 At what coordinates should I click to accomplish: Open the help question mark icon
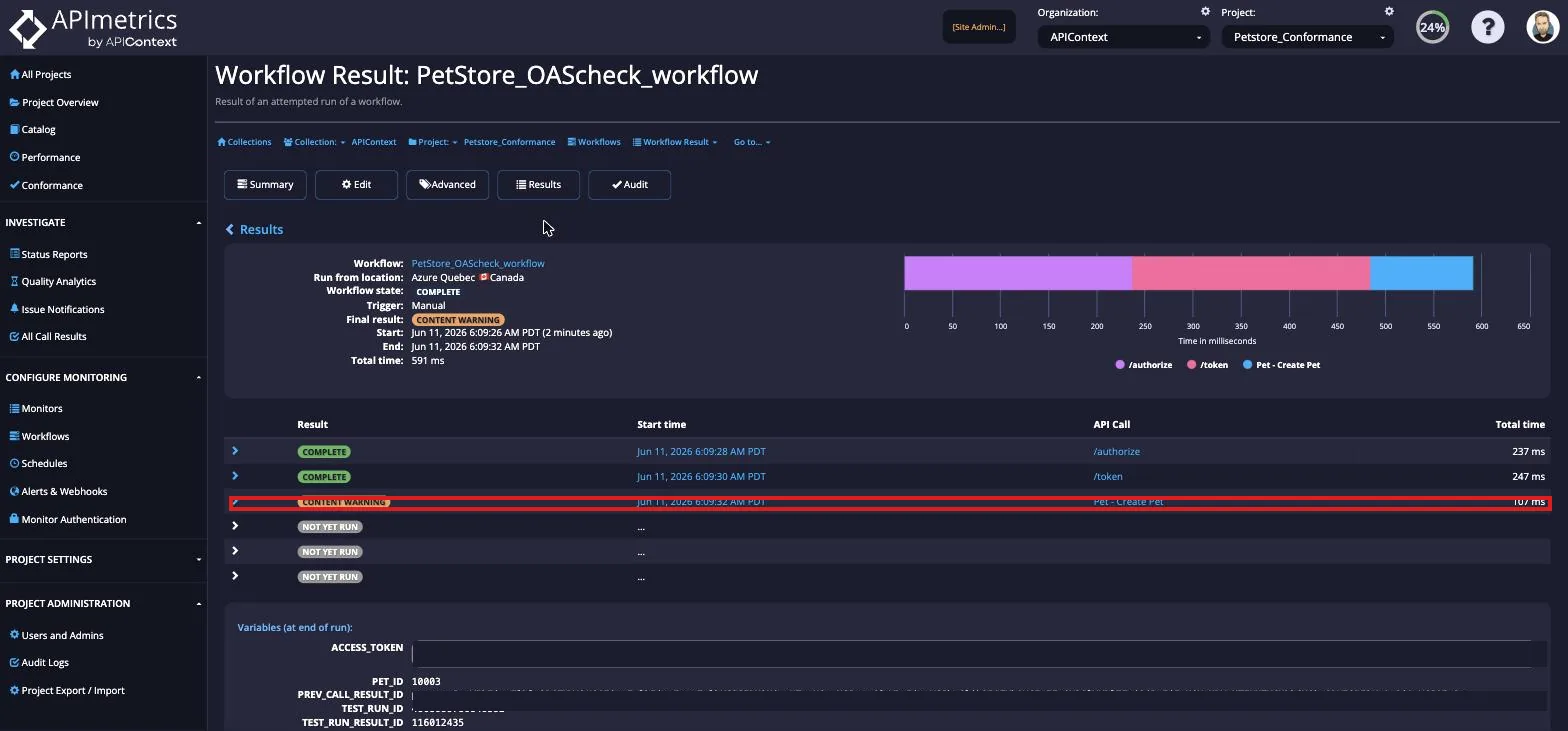[x=1487, y=27]
